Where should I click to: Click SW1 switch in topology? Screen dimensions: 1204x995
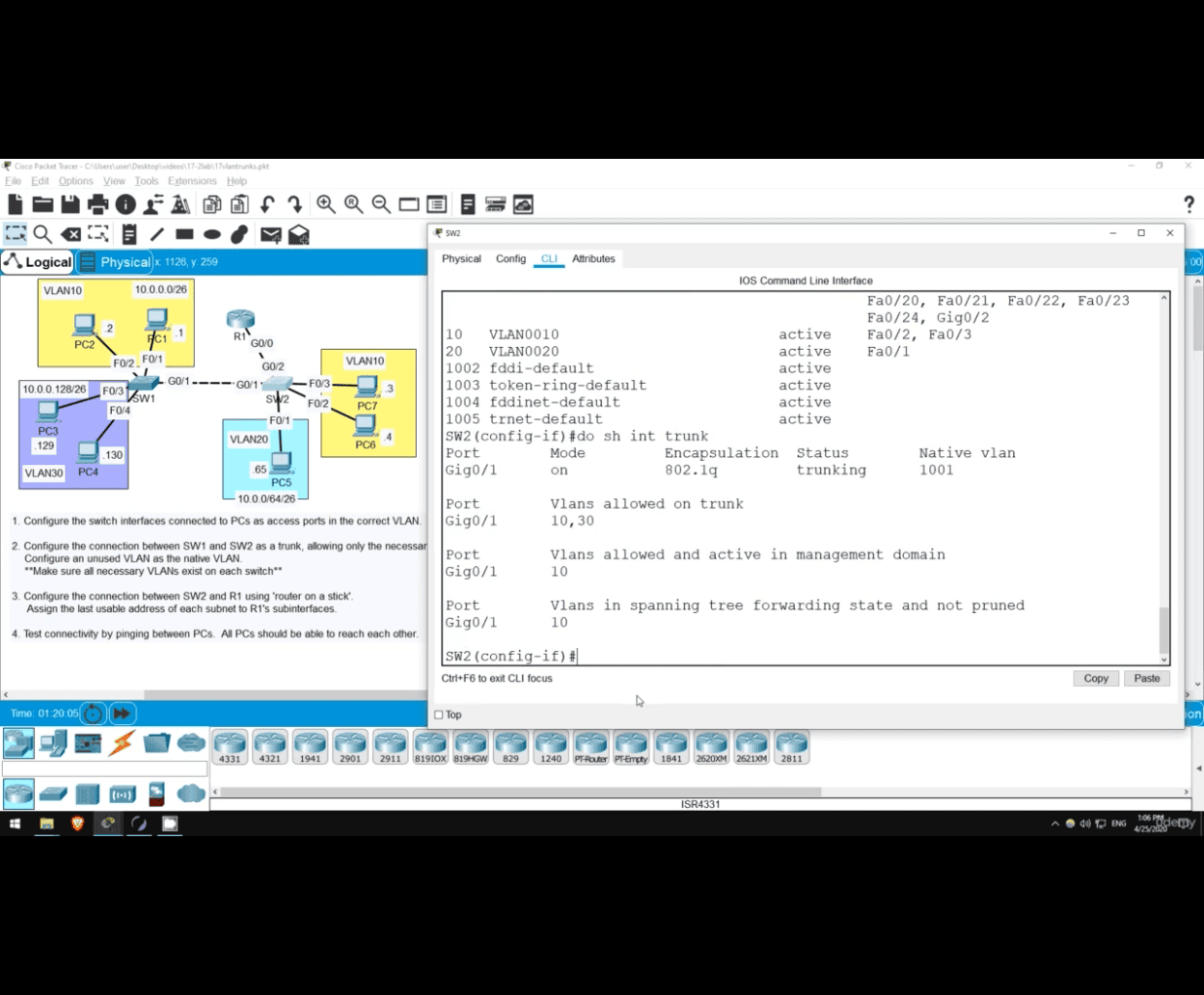click(144, 384)
